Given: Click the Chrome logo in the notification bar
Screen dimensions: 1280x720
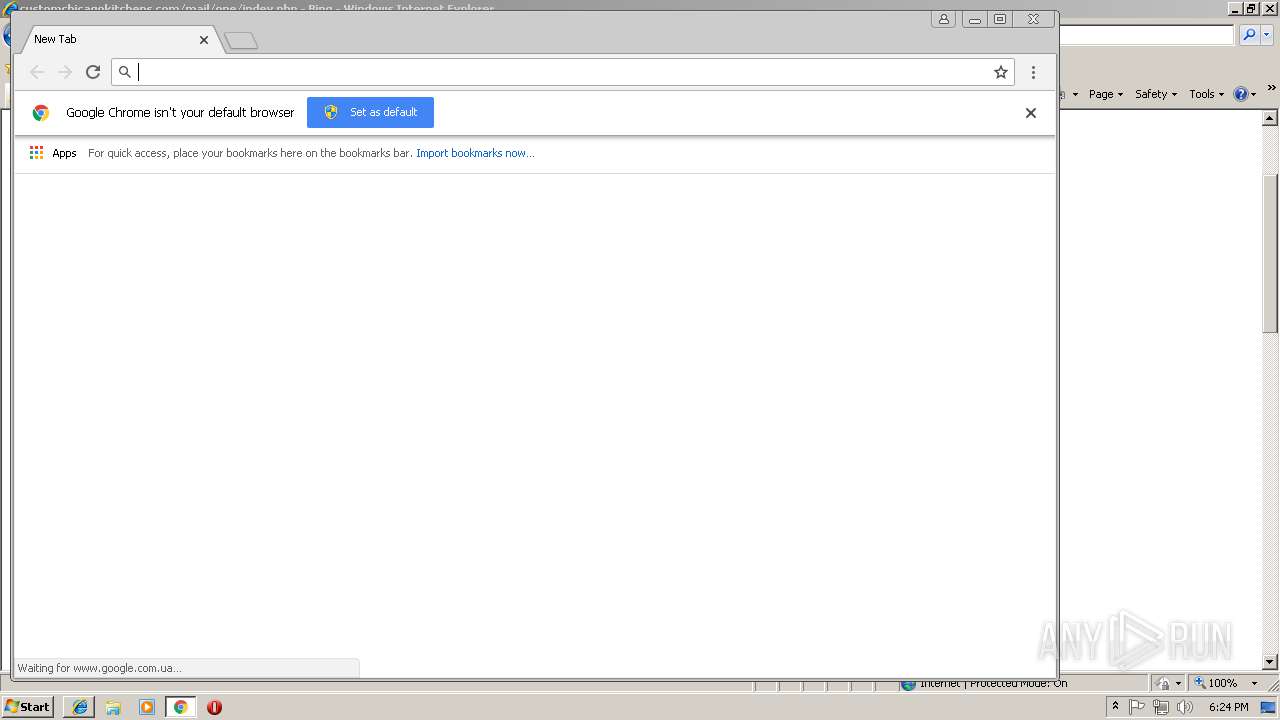Looking at the screenshot, I should point(41,113).
